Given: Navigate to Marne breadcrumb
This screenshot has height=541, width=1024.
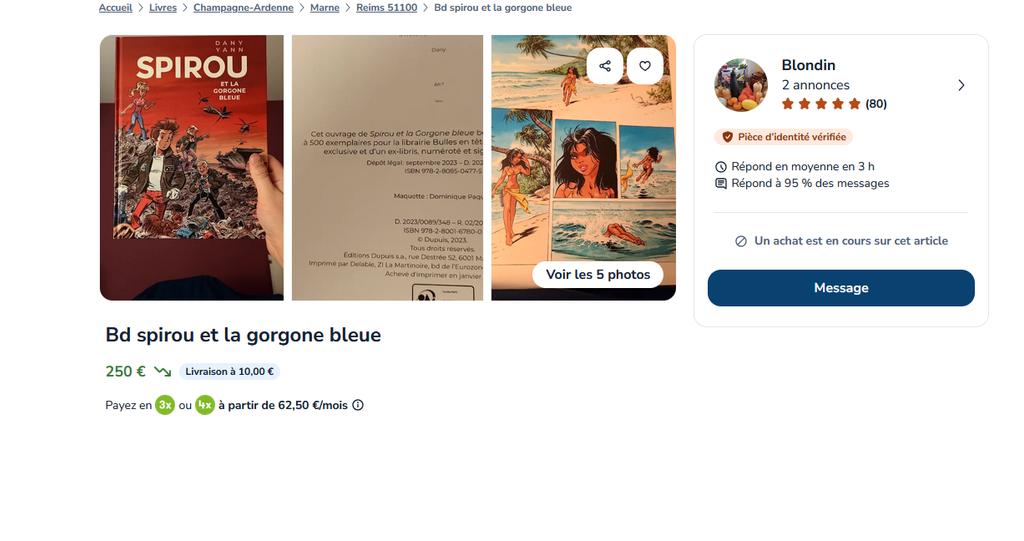Looking at the screenshot, I should click(325, 8).
